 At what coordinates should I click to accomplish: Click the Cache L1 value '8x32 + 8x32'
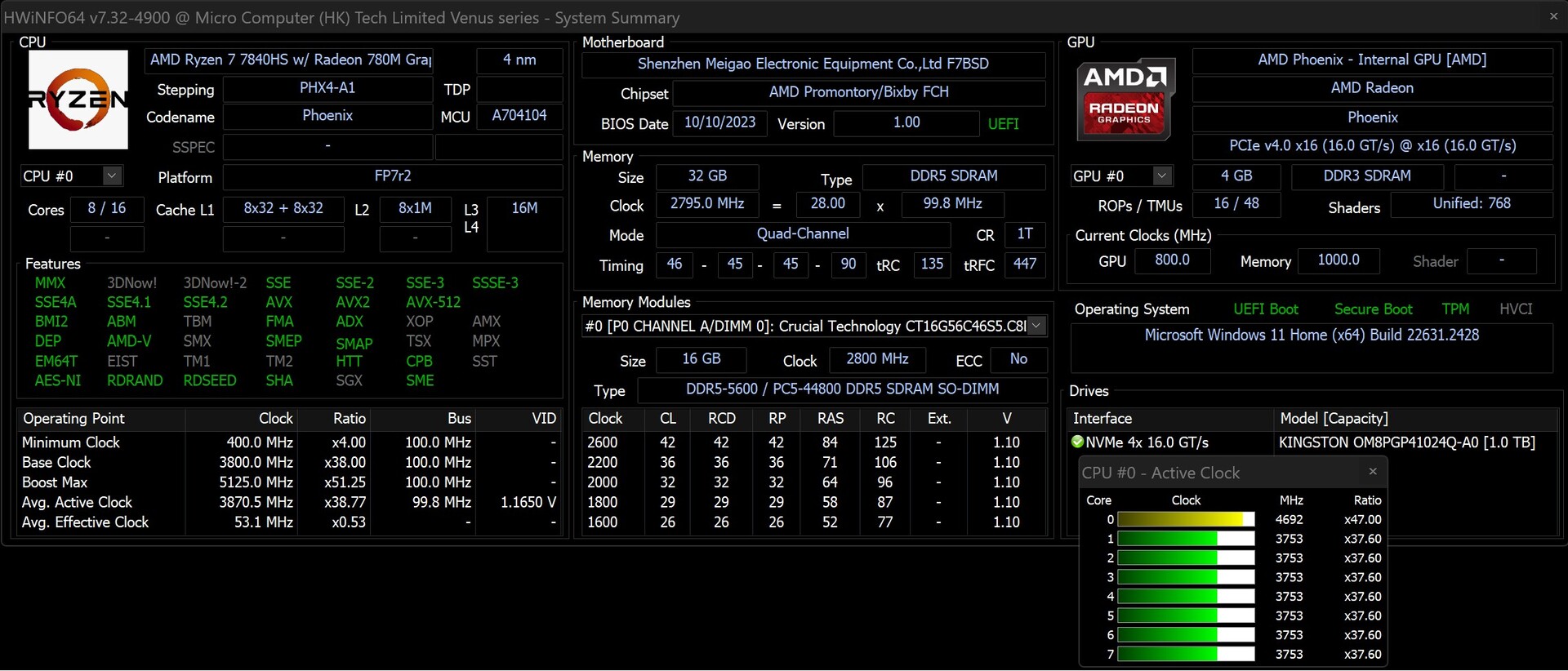coord(283,208)
